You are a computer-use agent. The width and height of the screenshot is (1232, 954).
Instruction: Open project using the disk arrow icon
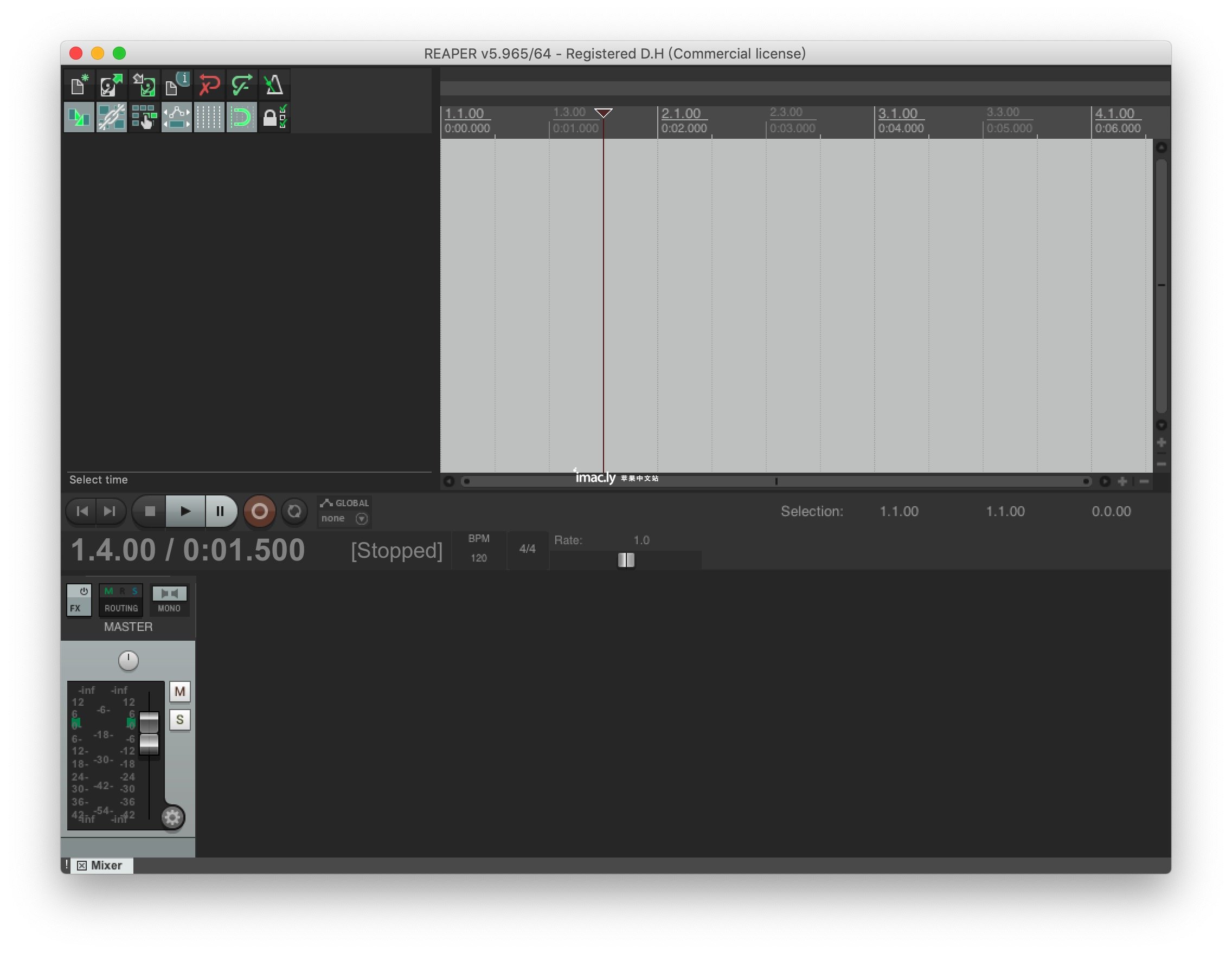[x=111, y=85]
